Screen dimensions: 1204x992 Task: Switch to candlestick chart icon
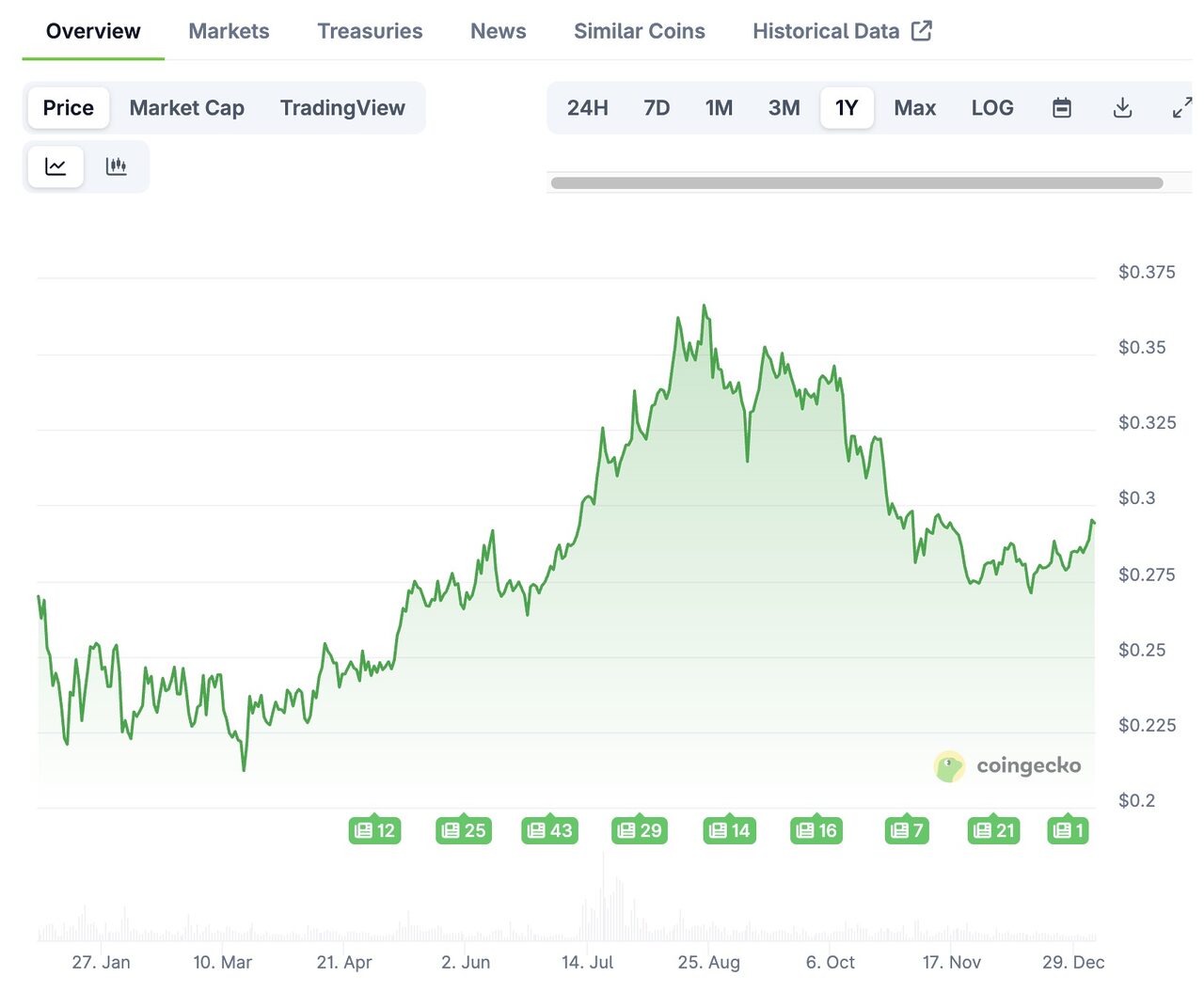(x=117, y=166)
